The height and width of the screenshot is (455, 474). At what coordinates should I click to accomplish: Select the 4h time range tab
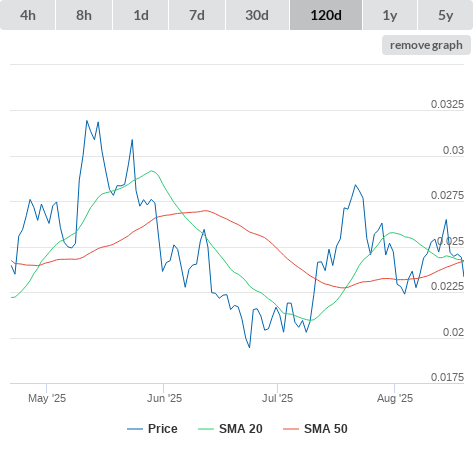tap(28, 15)
